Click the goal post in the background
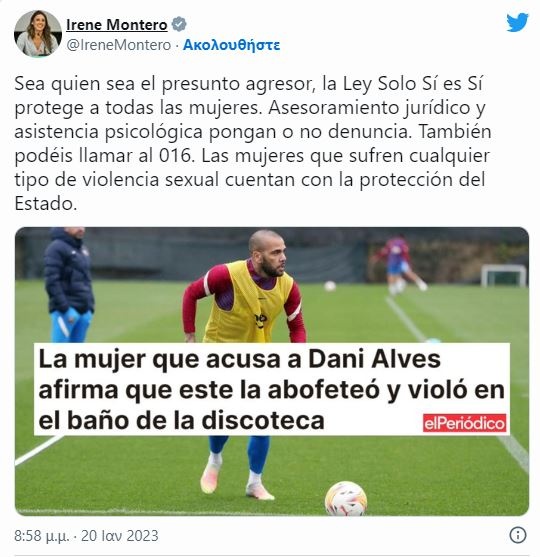Screen dimensions: 540x557 point(504,275)
